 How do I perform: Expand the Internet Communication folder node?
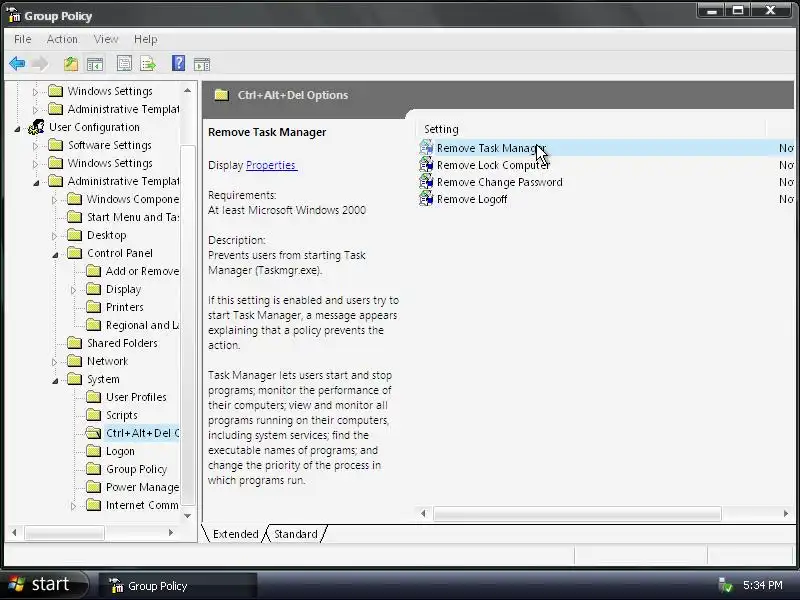[x=73, y=506]
